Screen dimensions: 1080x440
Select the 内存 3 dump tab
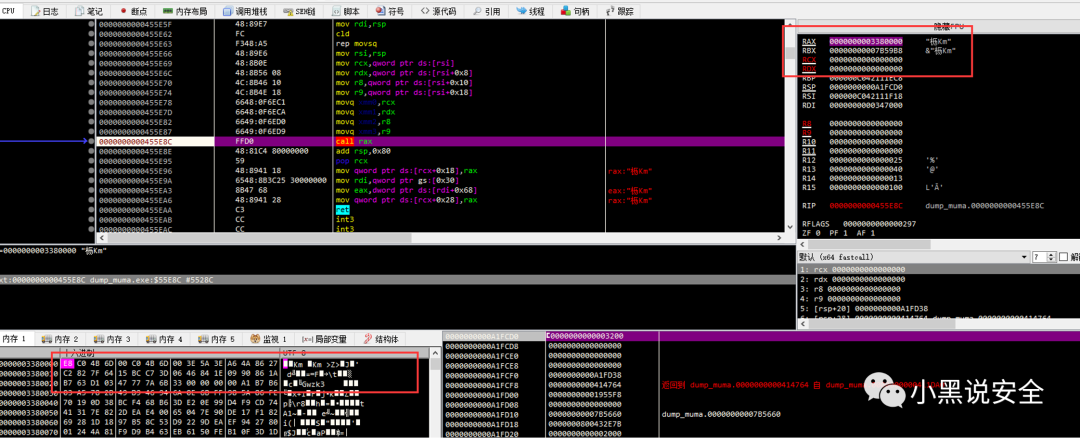(113, 339)
